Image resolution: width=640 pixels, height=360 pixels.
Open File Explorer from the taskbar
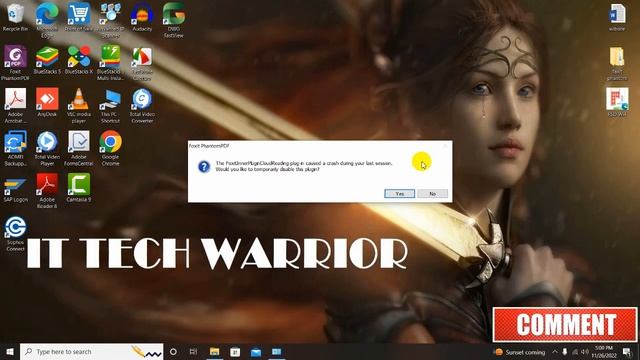pyautogui.click(x=214, y=351)
